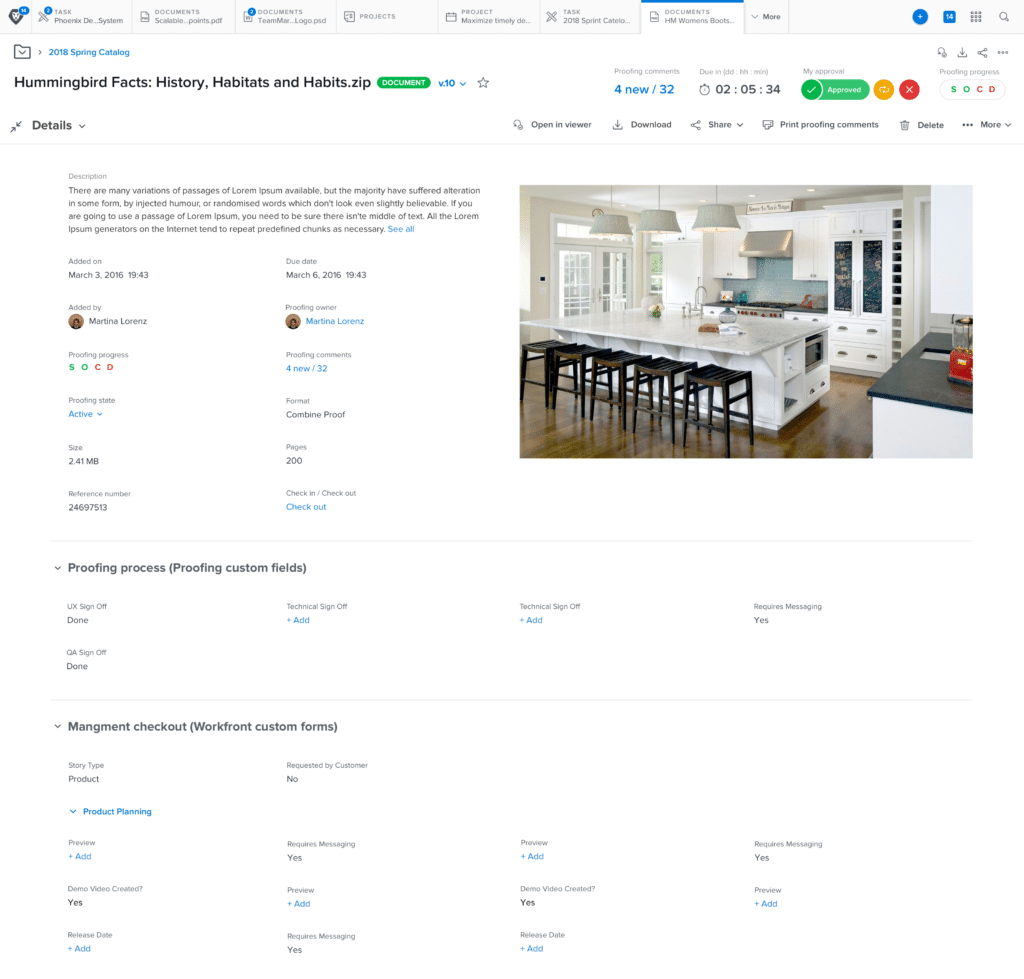
Task: Open the apps grid menu icon
Action: [976, 17]
